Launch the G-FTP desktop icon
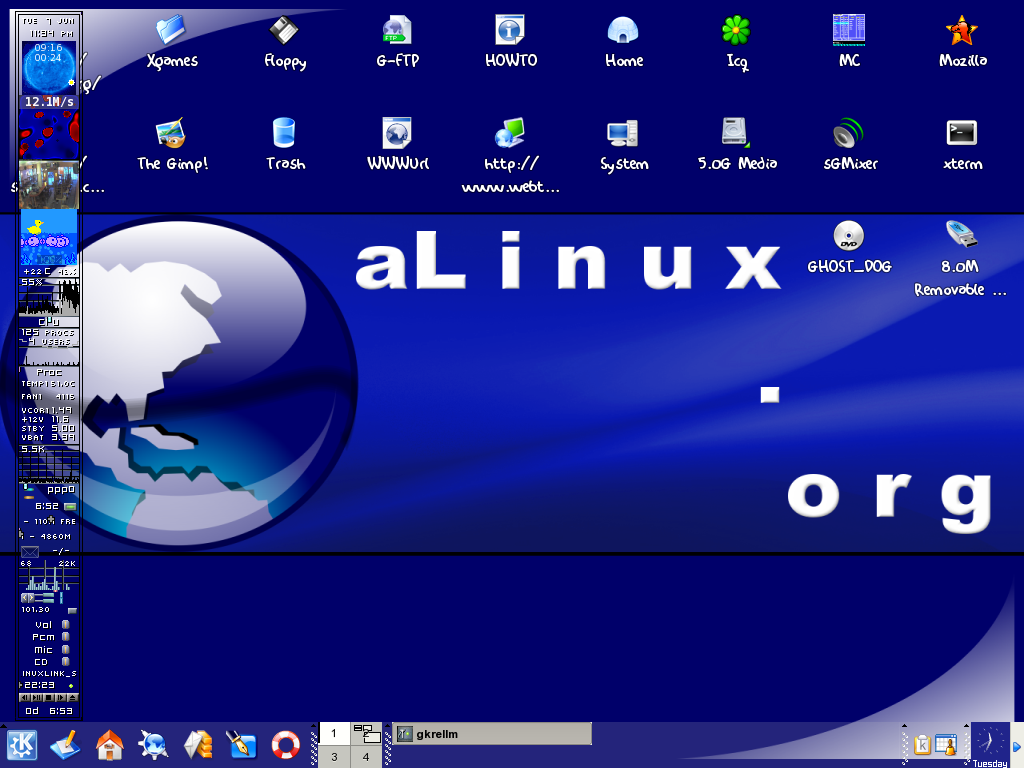 397,31
